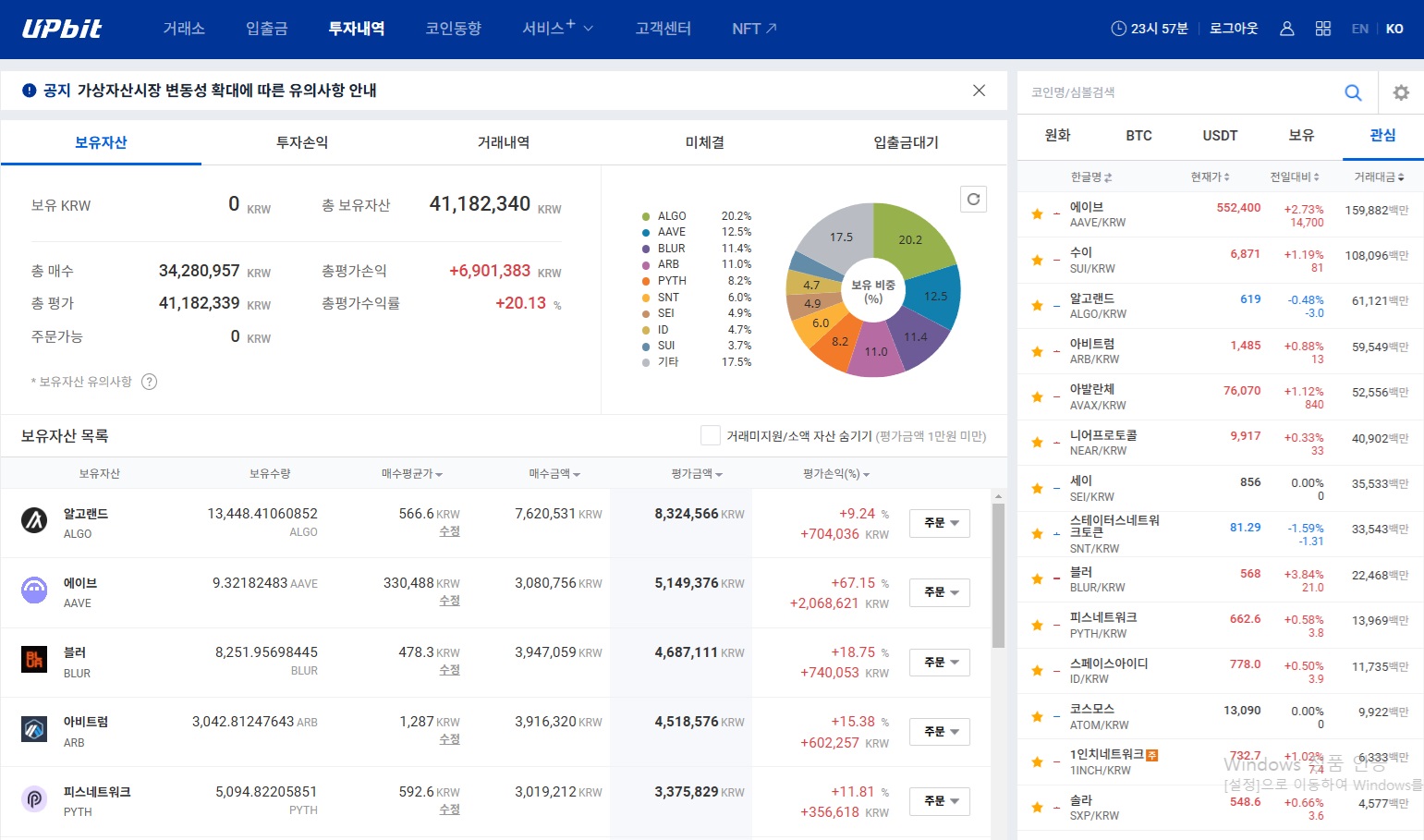Open holdings caution help icon
Viewport: 1424px width, 840px height.
[x=150, y=382]
